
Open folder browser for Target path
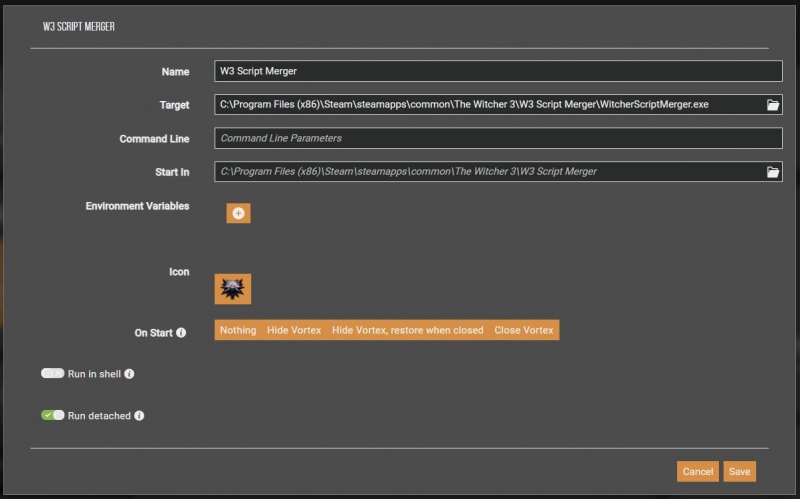pyautogui.click(x=773, y=105)
